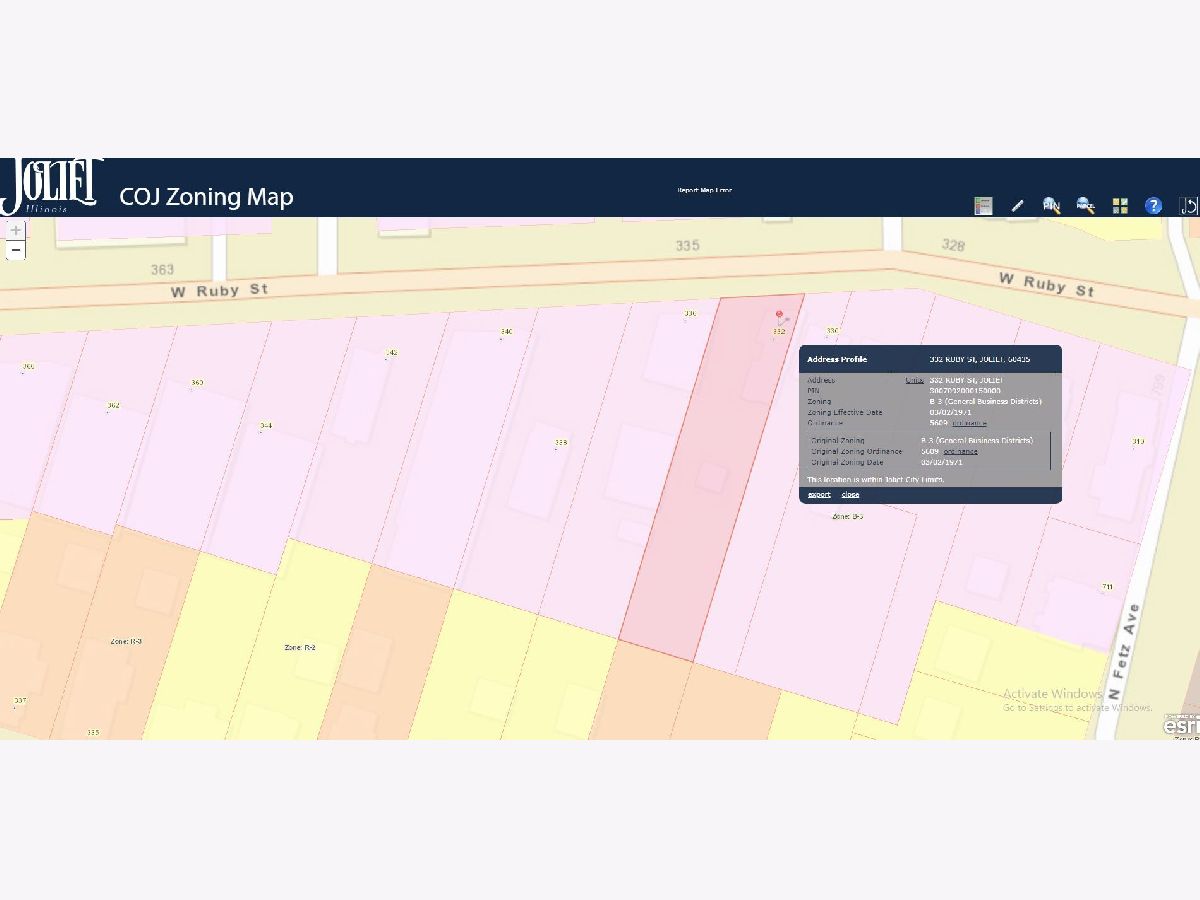The image size is (1200, 900).
Task: Click the export link in Address Profile
Action: pos(819,495)
